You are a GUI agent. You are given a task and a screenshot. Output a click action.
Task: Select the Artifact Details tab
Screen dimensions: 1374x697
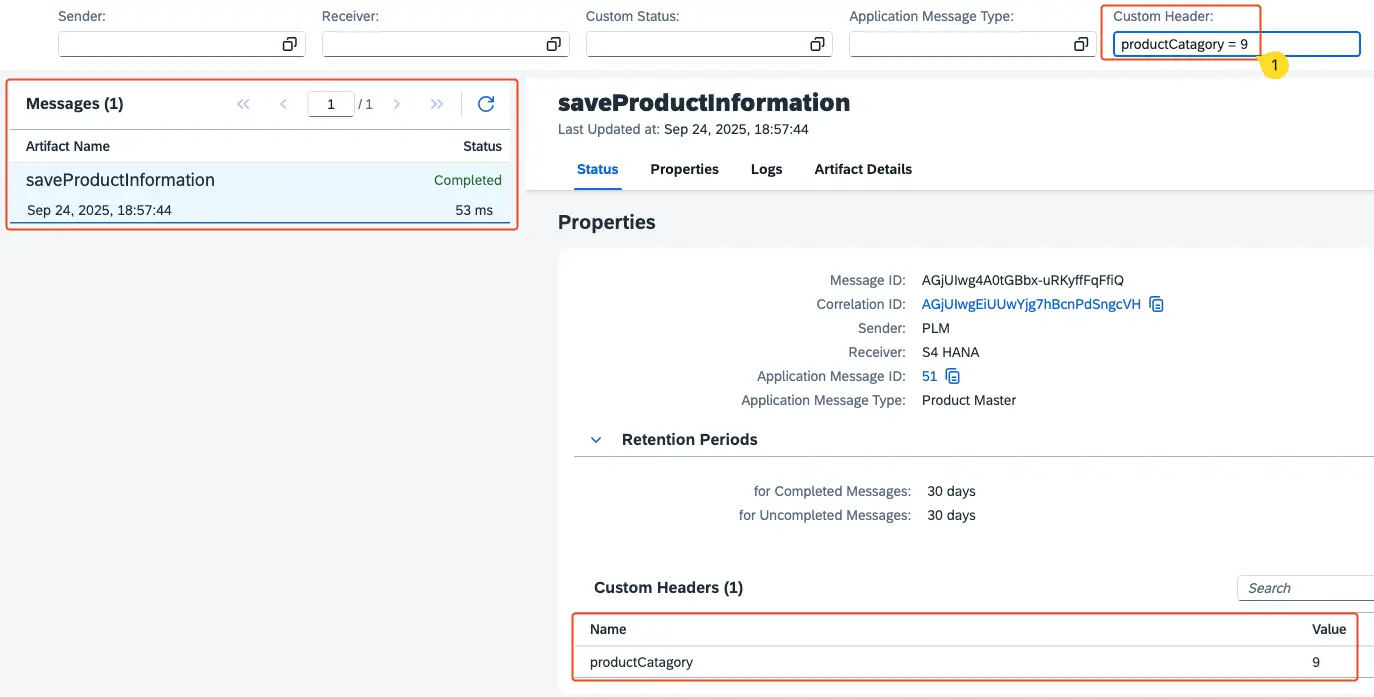863,169
